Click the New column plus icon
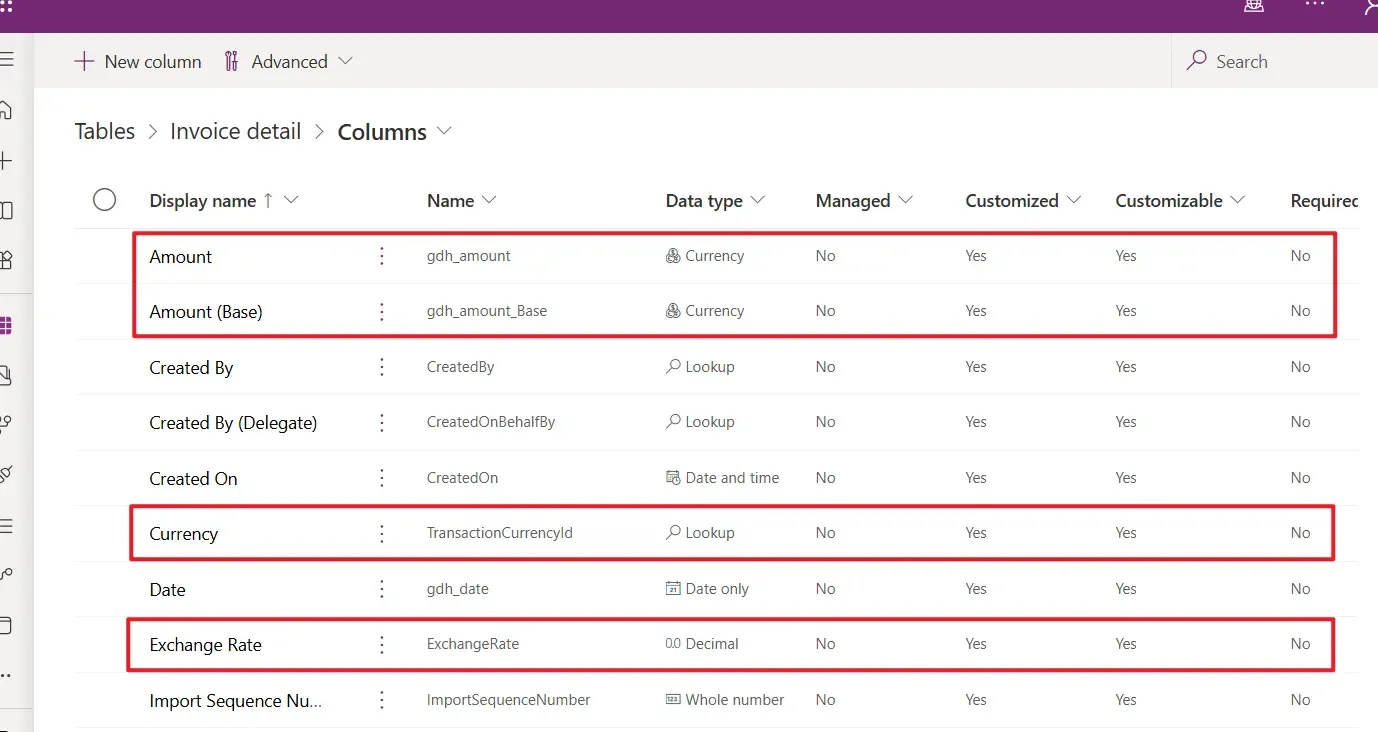The height and width of the screenshot is (732, 1378). coord(84,62)
